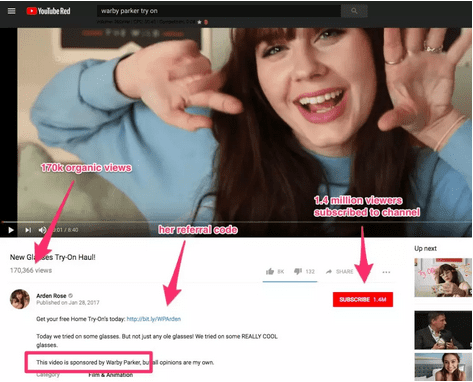
Task: Open the hamburger guide menu
Action: [x=12, y=11]
